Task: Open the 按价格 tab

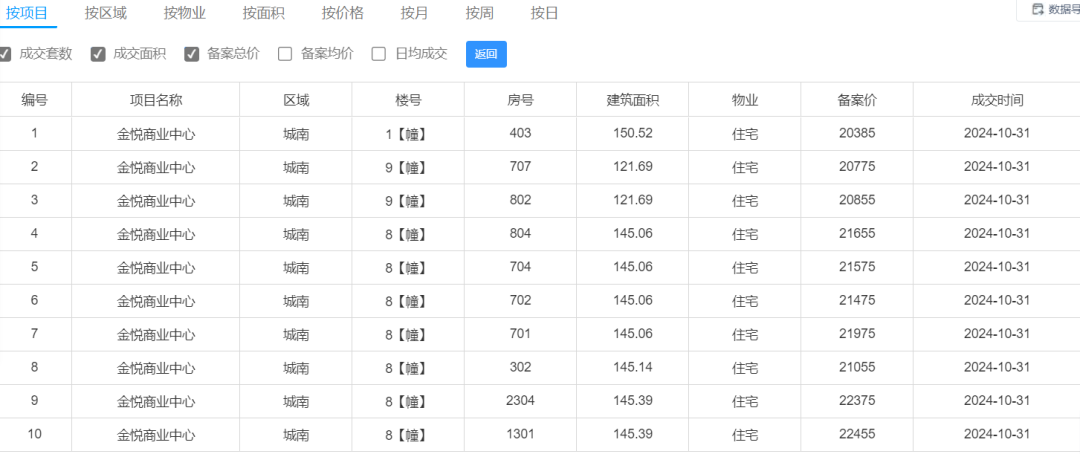Action: point(342,12)
